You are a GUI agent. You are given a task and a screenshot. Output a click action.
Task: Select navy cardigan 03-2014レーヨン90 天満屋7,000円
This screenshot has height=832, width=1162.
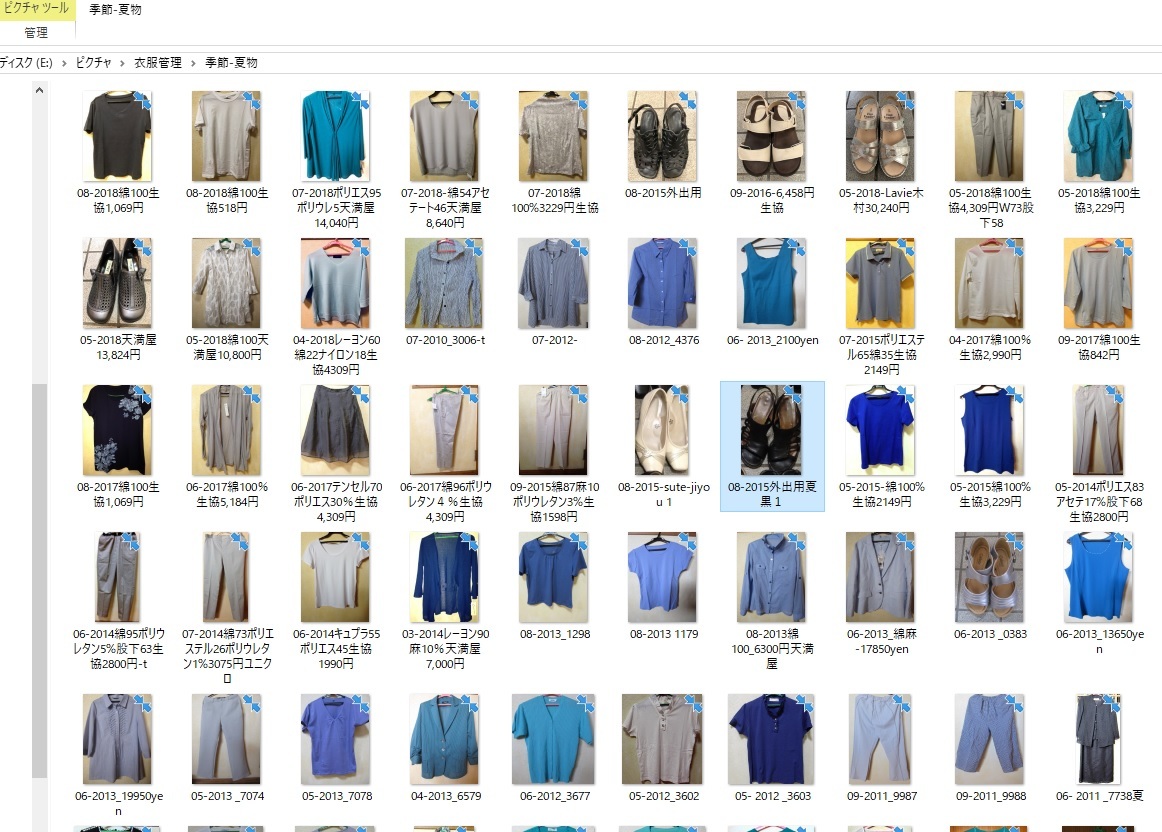pyautogui.click(x=445, y=576)
